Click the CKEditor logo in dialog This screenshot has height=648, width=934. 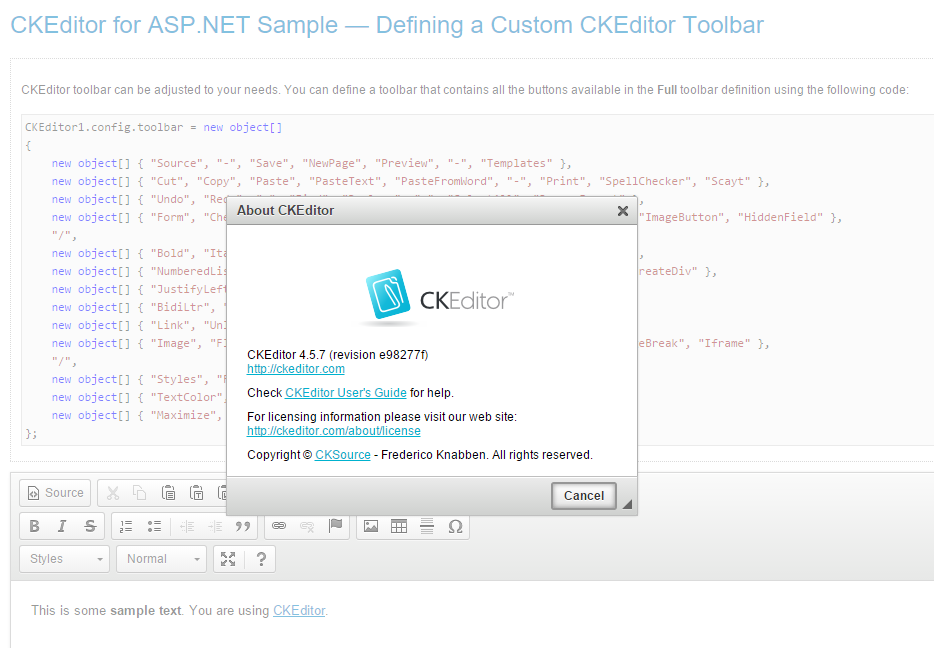[x=438, y=297]
